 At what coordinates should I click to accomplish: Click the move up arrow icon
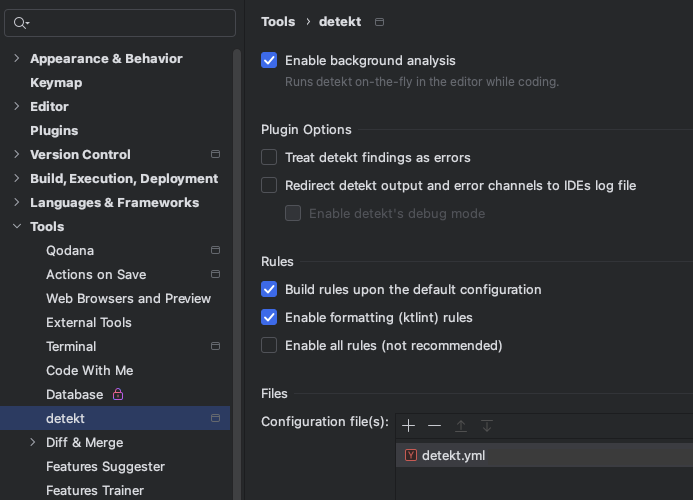[x=461, y=426]
